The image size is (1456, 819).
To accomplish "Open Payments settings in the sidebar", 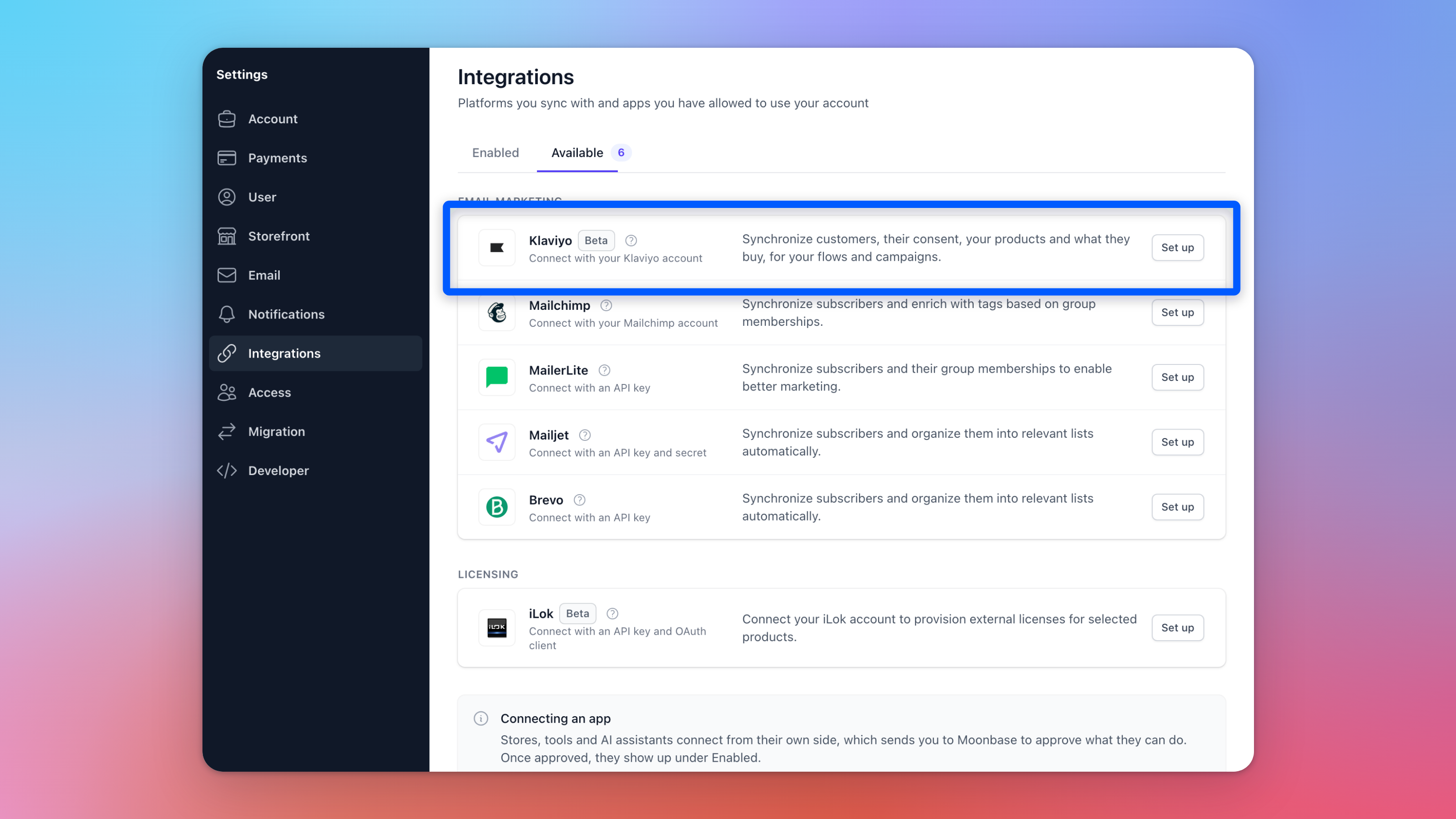I will click(315, 158).
